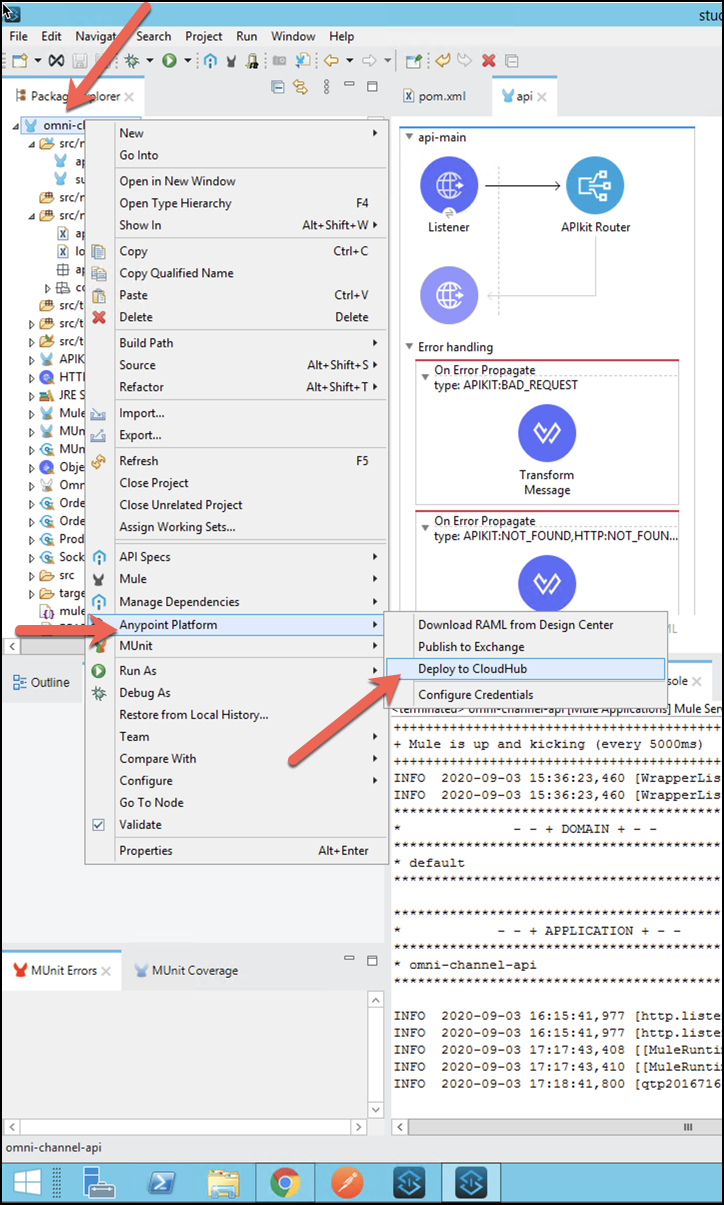Select the BAD_REQUEST Transform Message node
The image size is (724, 1205).
pyautogui.click(x=547, y=433)
